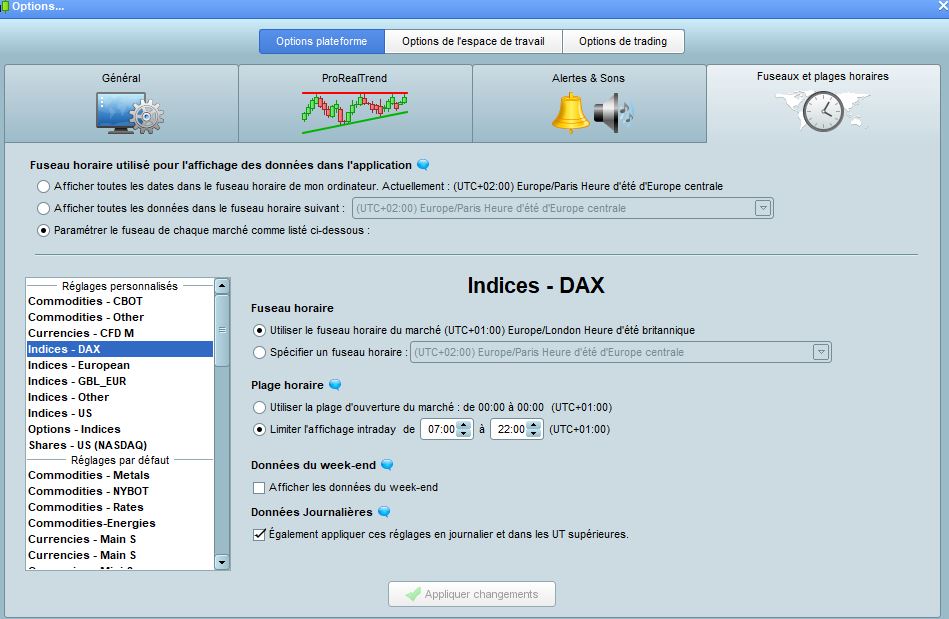949x619 pixels.
Task: Click the 07:00 start time field
Action: click(x=440, y=429)
